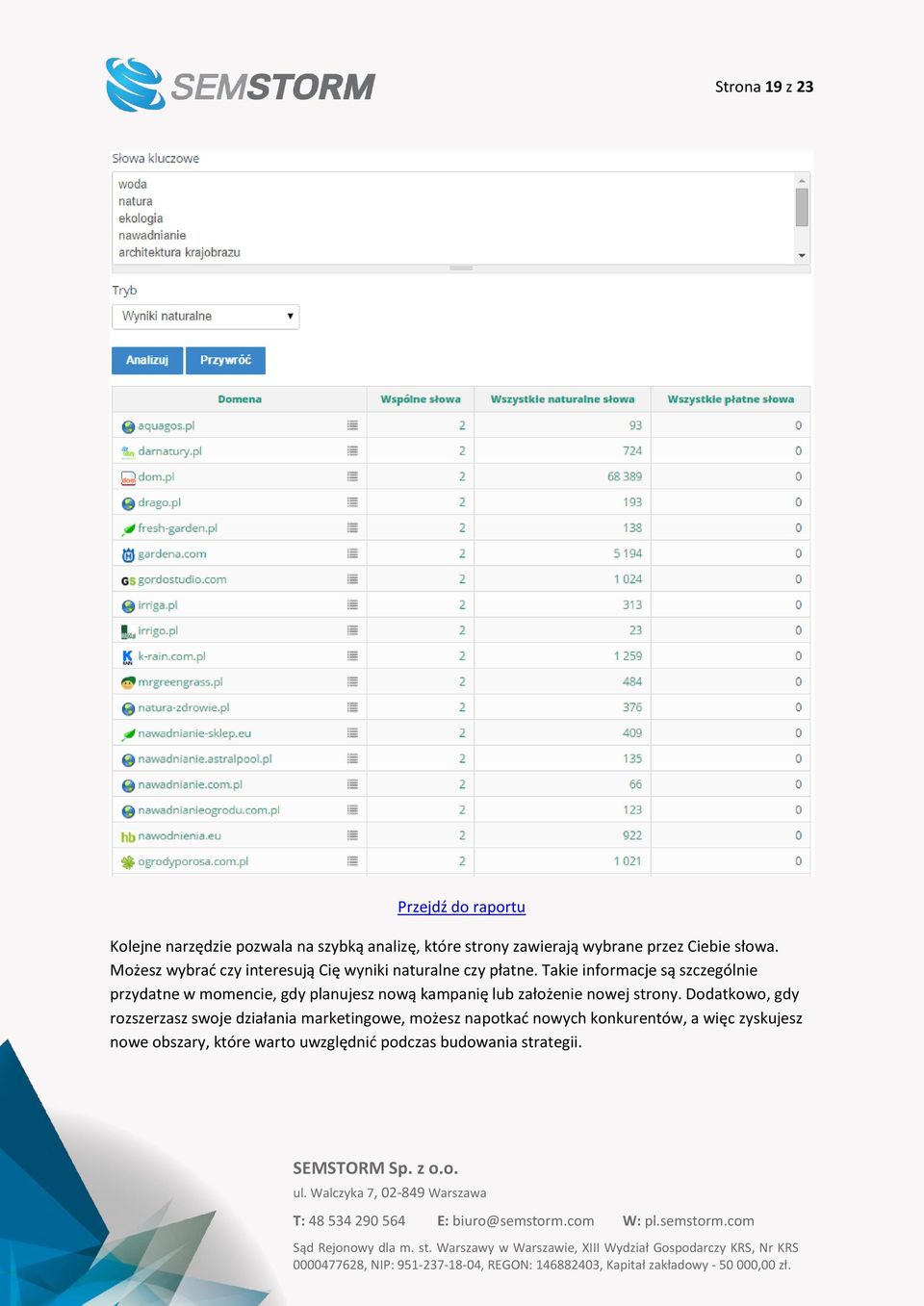The height and width of the screenshot is (1306, 924).
Task: Click phone number 48 534 290 564
Action: pos(357,1220)
